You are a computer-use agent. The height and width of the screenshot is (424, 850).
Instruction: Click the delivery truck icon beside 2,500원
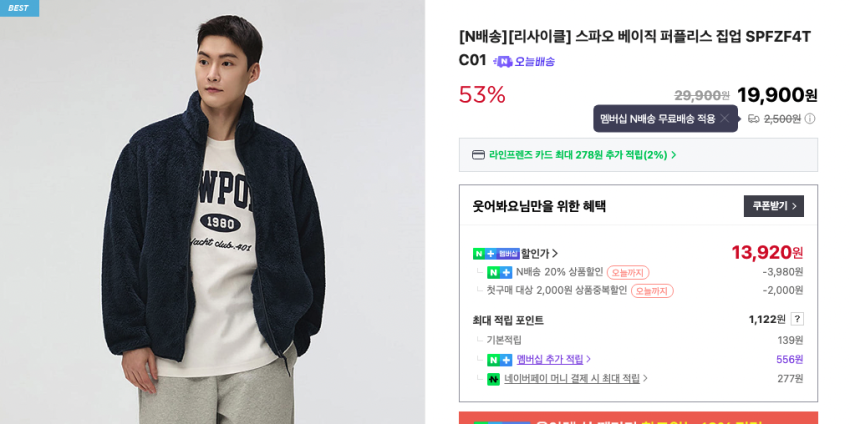(x=753, y=119)
